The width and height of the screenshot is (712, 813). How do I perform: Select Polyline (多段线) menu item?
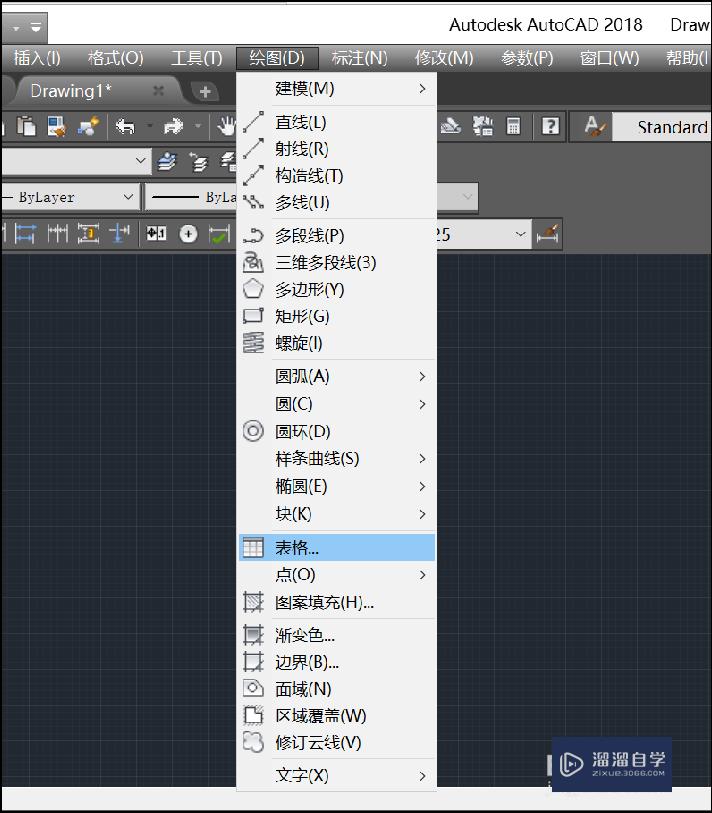point(336,235)
